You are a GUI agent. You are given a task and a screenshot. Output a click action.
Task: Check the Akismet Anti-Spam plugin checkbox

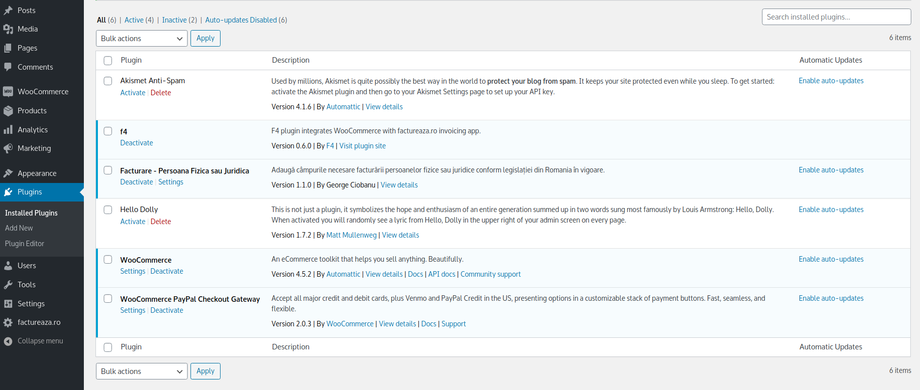pos(108,81)
